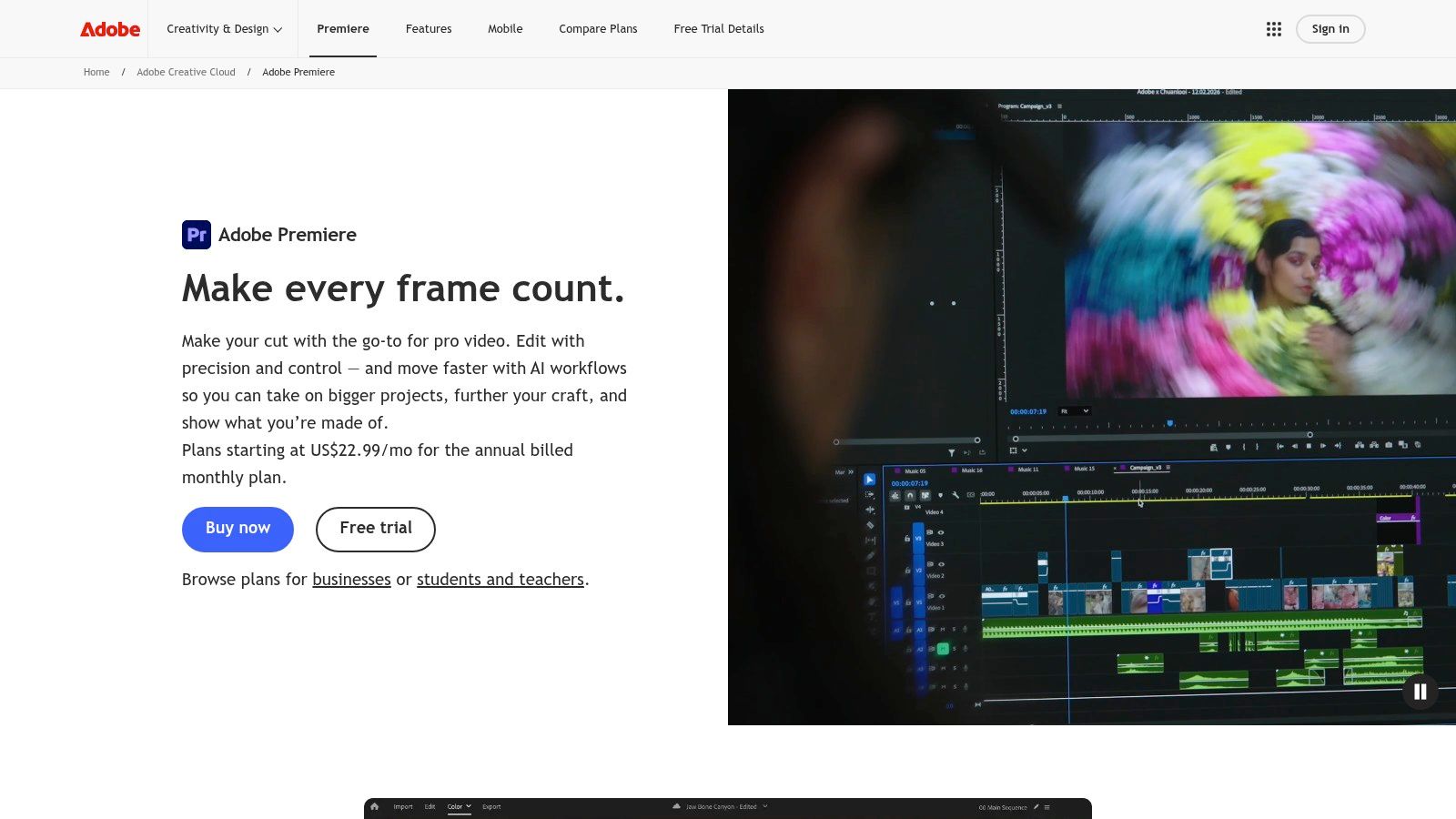Image resolution: width=1456 pixels, height=819 pixels.
Task: Click the 'Make every frame count.' headline
Action: pos(403,289)
